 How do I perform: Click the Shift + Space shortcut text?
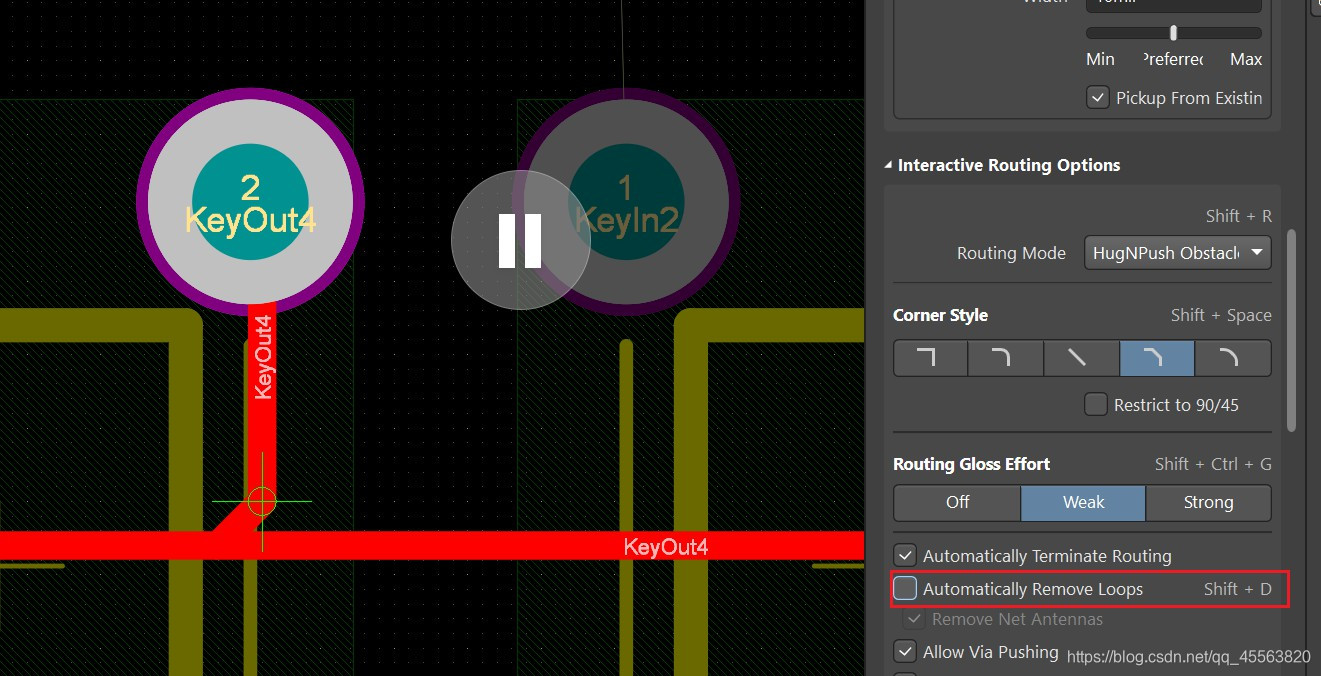tap(1221, 315)
